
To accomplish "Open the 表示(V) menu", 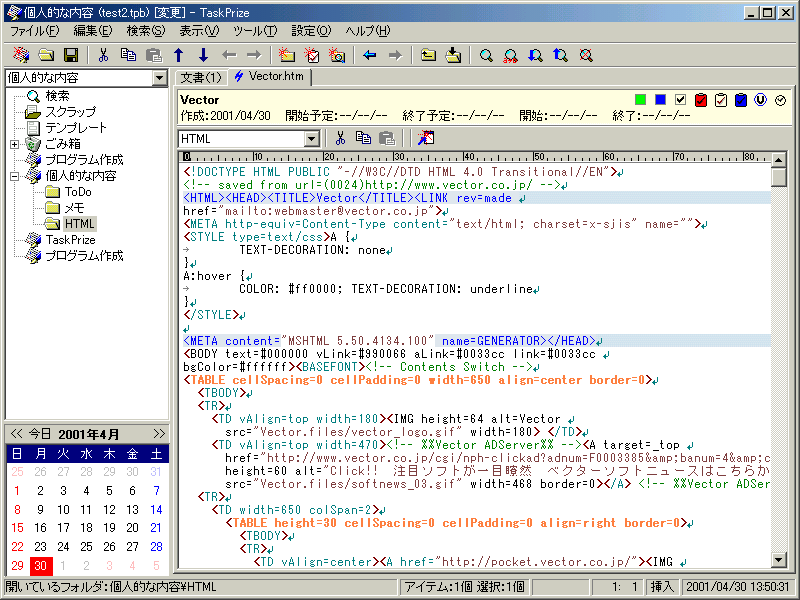I will 199,31.
